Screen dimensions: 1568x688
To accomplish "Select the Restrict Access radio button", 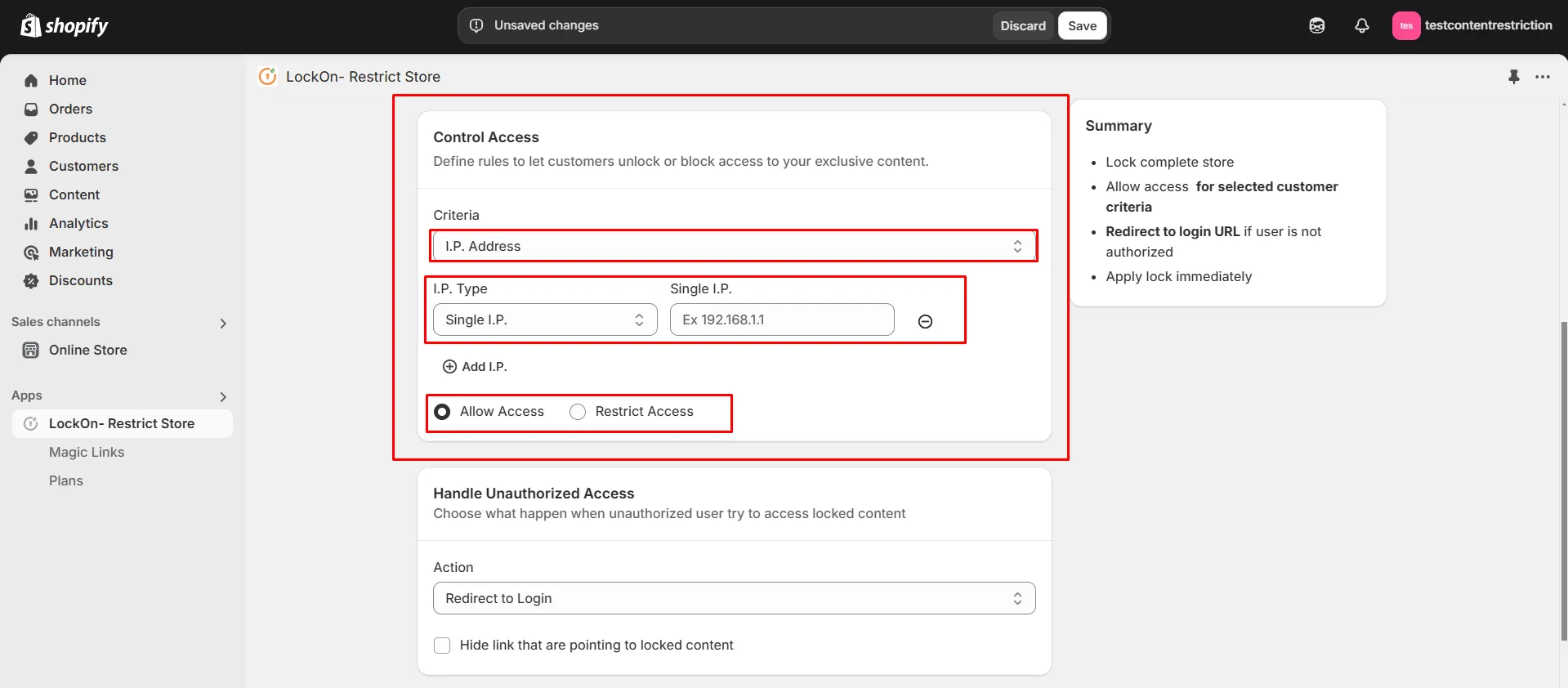I will tap(578, 412).
